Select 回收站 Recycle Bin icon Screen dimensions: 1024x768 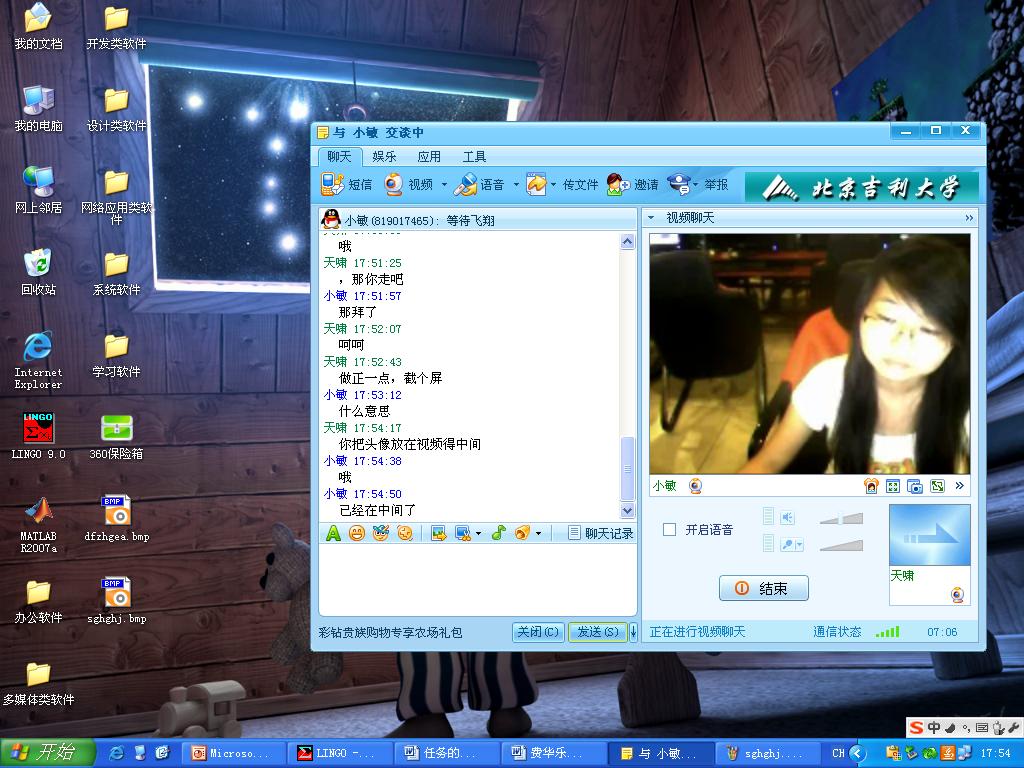pos(38,272)
